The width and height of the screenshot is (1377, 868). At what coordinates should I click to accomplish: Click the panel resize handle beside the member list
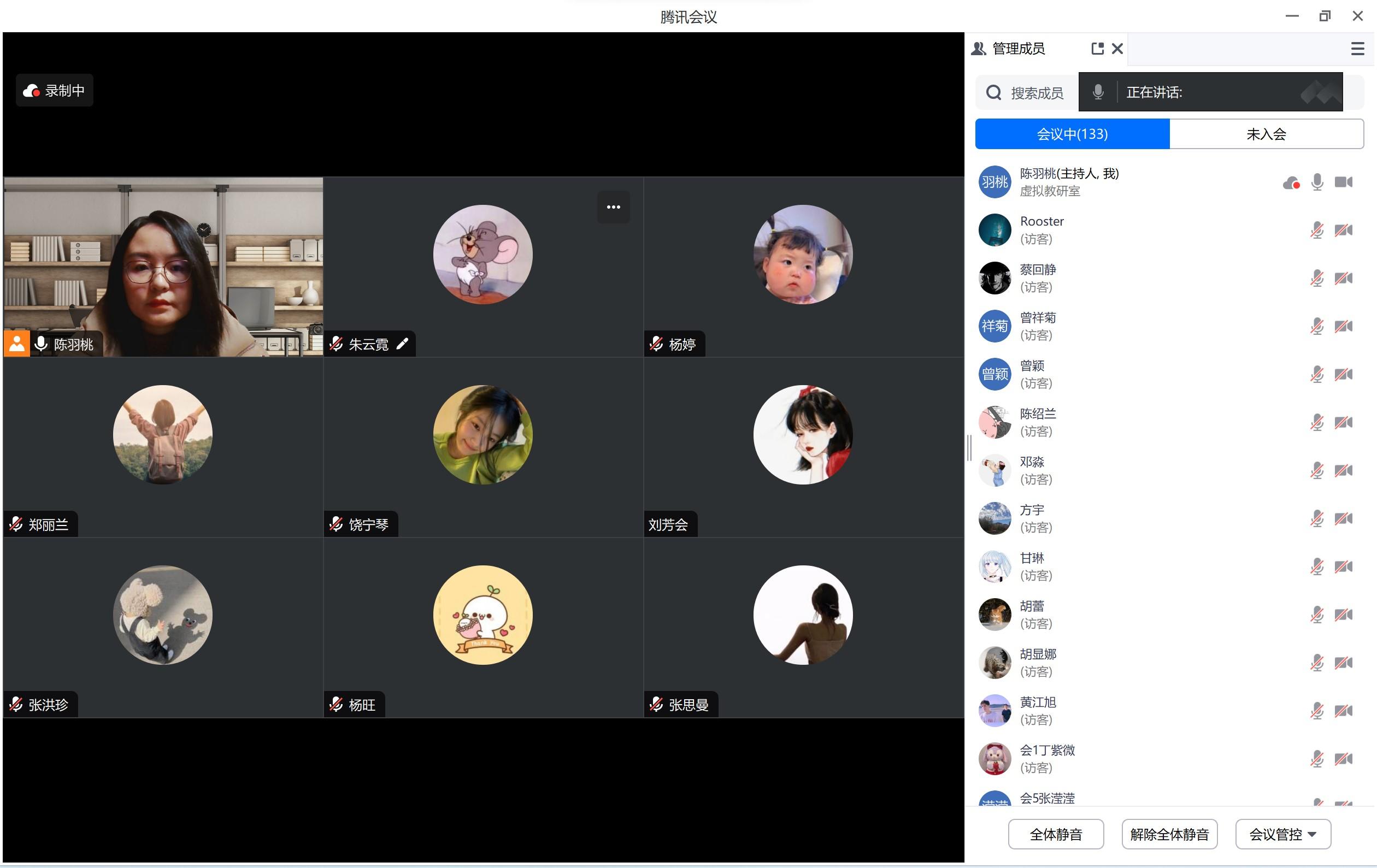(969, 448)
